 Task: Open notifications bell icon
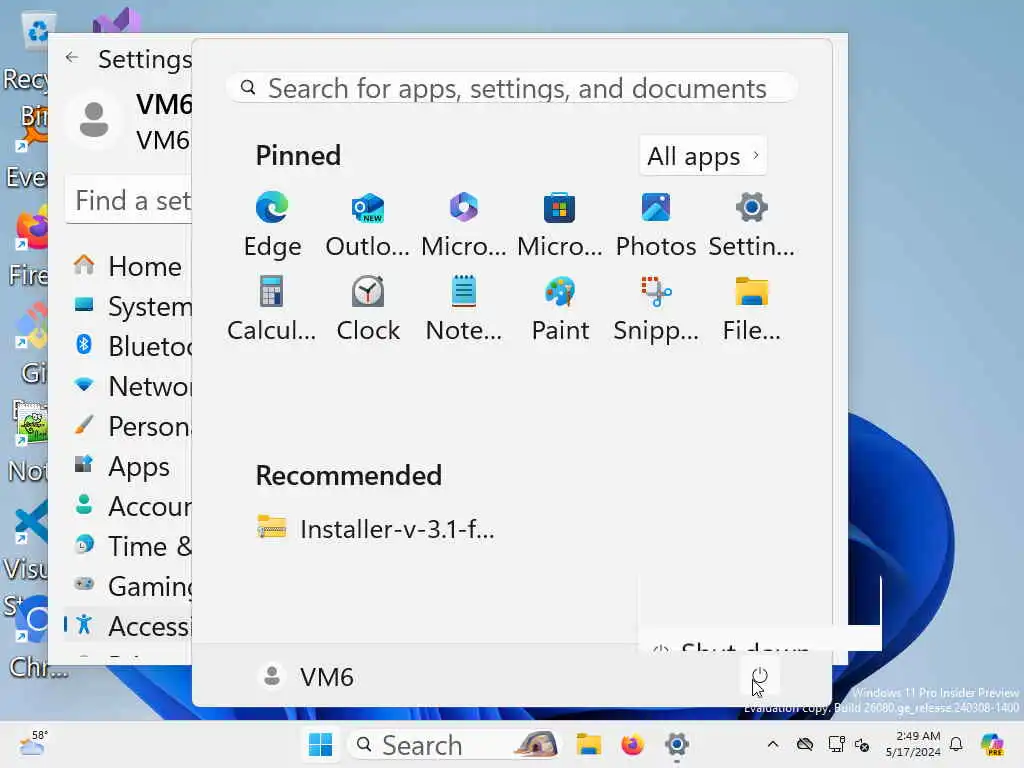(956, 744)
